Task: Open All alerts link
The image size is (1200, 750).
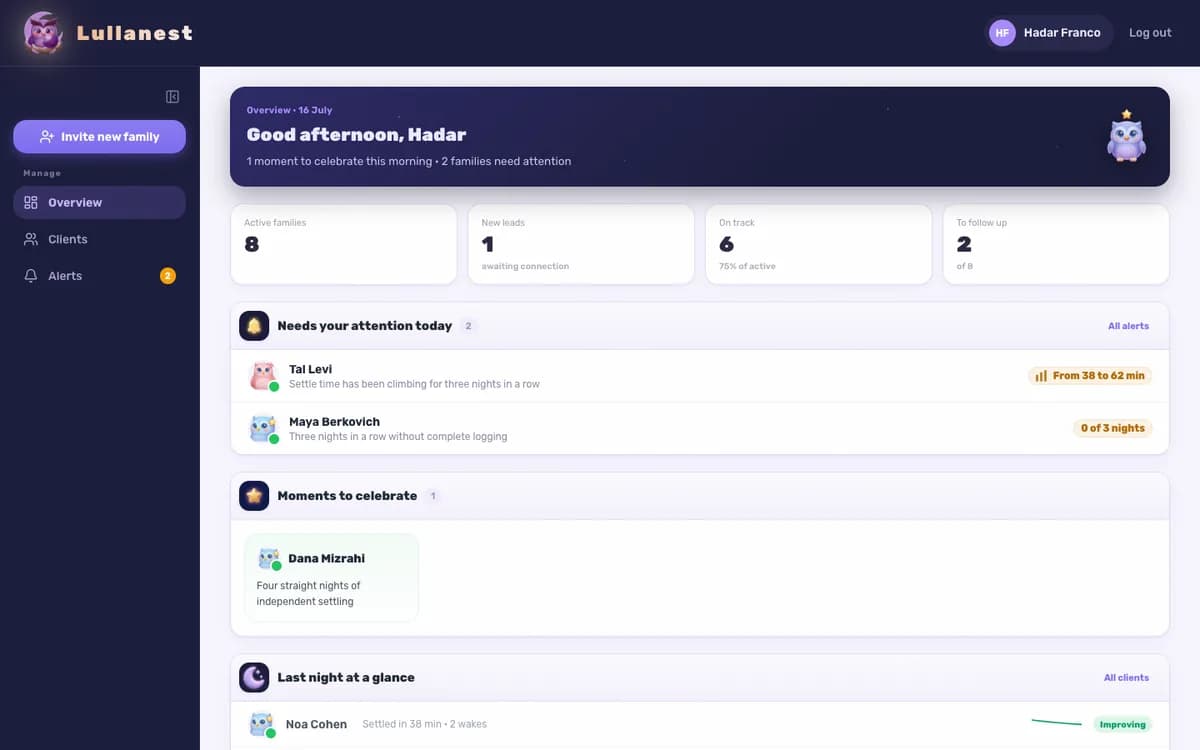Action: click(1128, 326)
